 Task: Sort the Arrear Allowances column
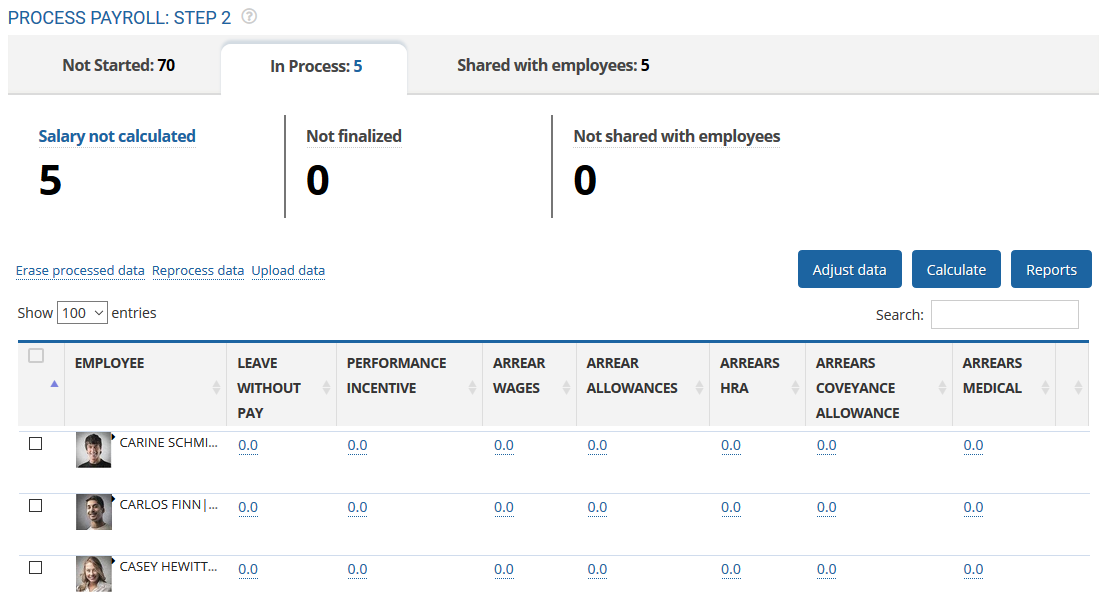pyautogui.click(x=697, y=387)
